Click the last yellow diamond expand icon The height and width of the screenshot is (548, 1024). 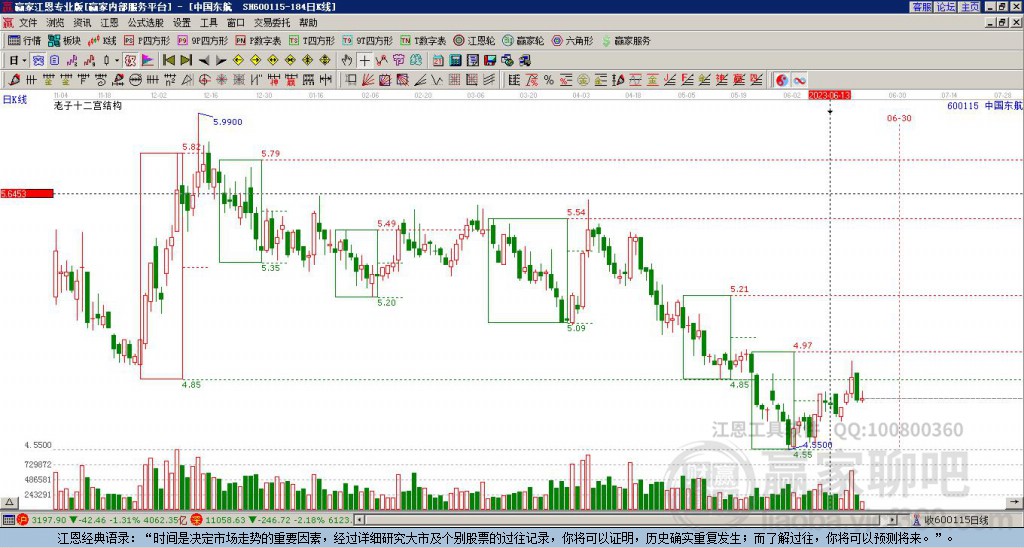tap(325, 61)
